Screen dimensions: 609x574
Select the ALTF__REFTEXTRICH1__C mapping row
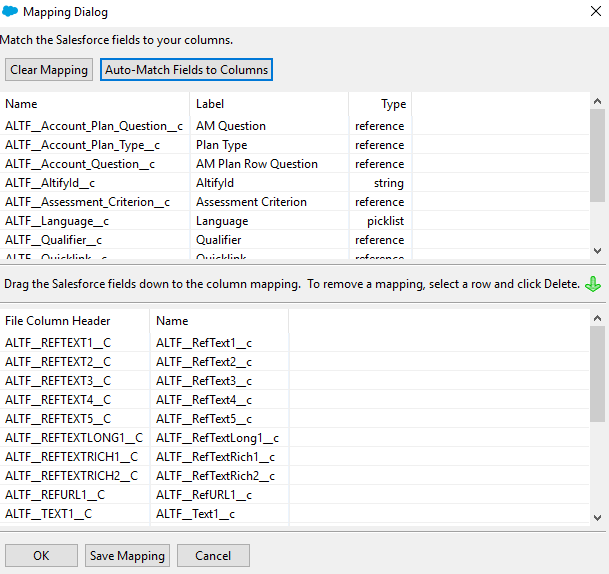294,457
